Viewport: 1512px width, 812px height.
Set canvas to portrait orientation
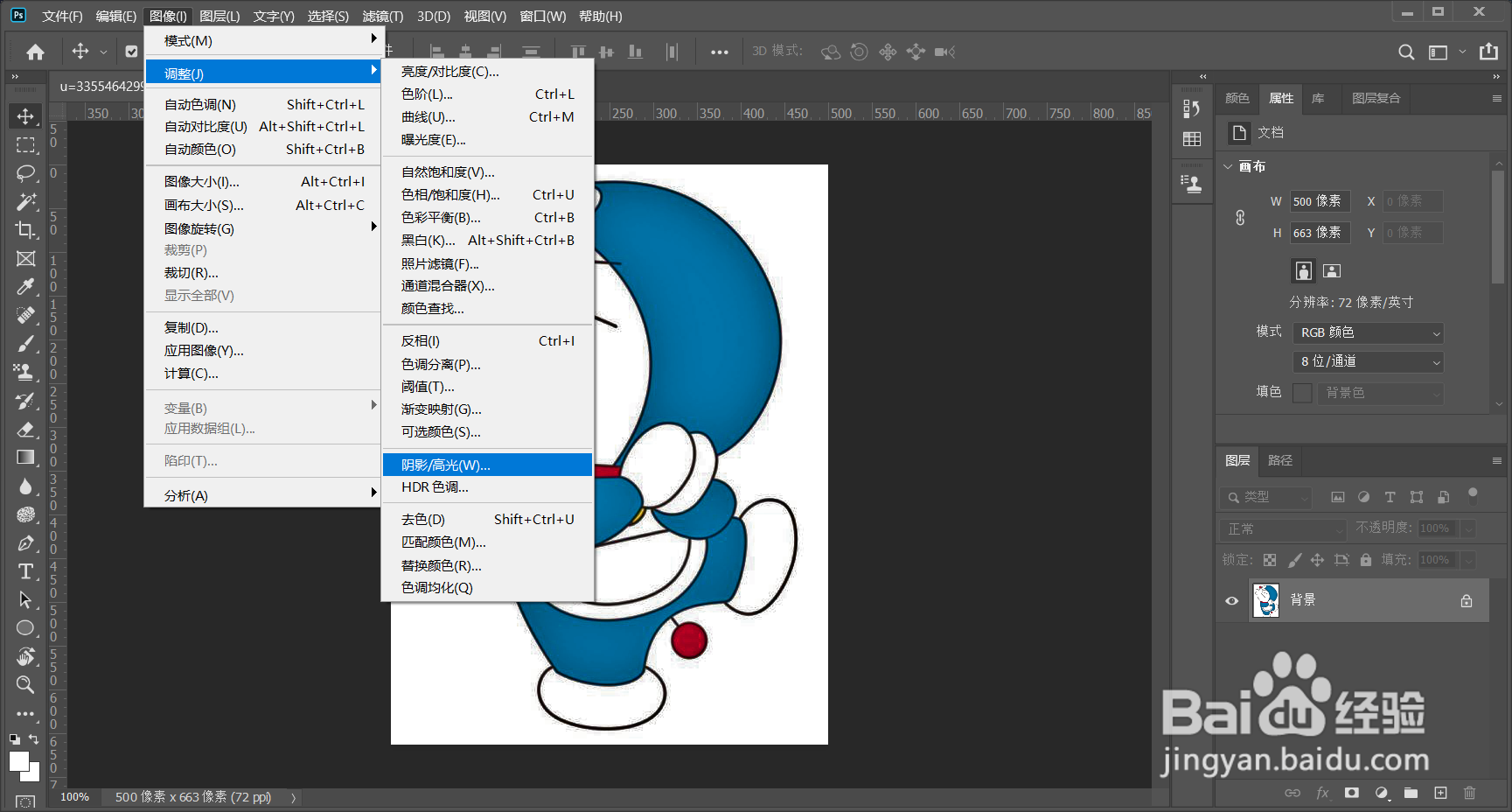click(1303, 270)
